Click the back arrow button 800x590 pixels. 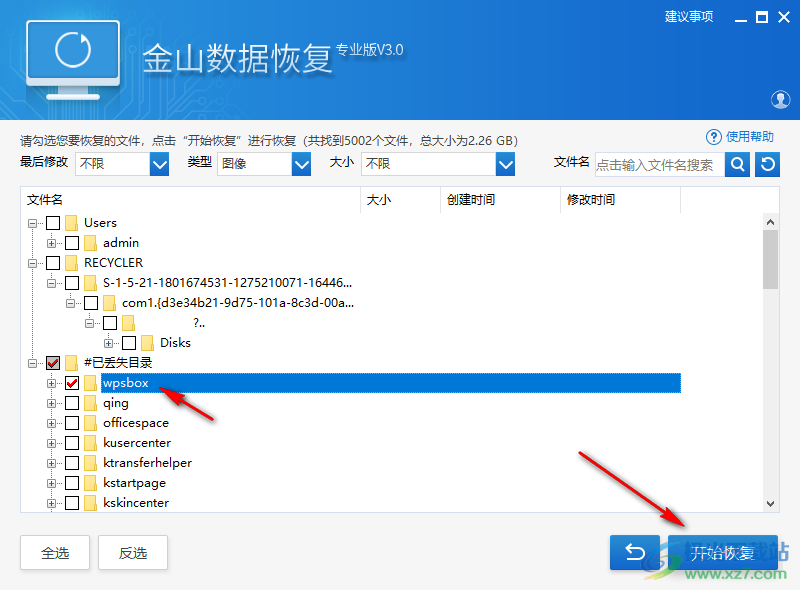635,552
